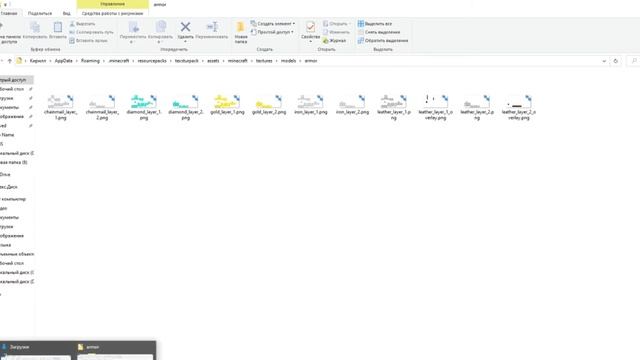Open OneDrive in the navigation pane
Screen dimensions: 640x360
[6, 175]
